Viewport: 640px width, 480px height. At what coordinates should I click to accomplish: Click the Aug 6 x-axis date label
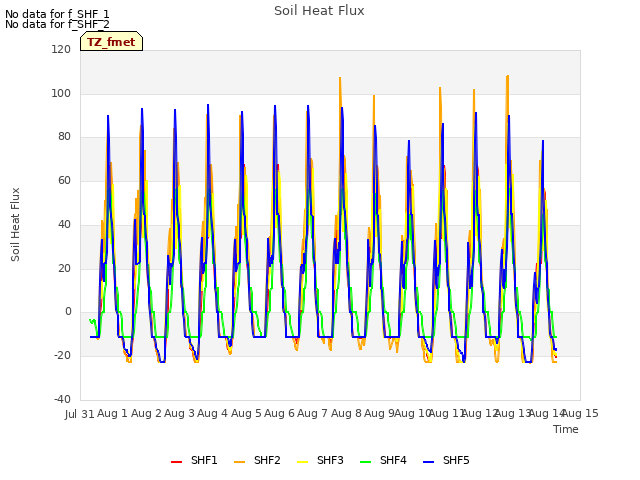click(x=279, y=413)
